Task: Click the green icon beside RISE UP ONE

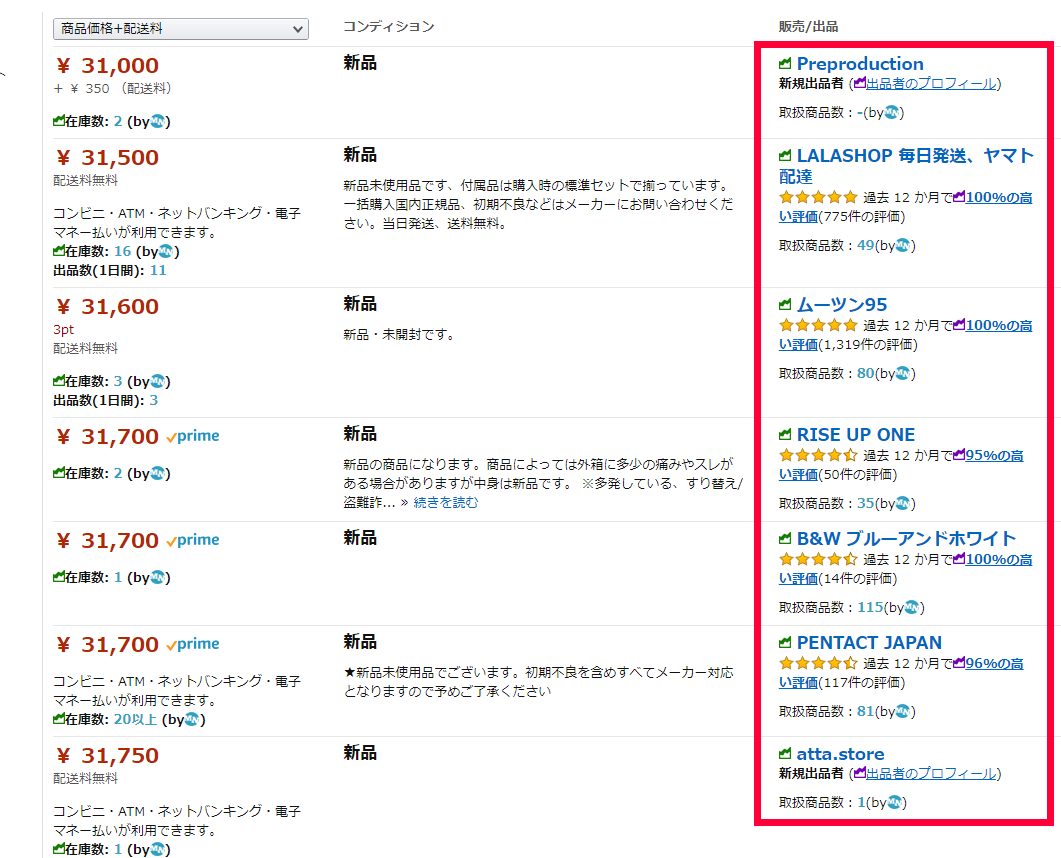Action: tap(785, 435)
